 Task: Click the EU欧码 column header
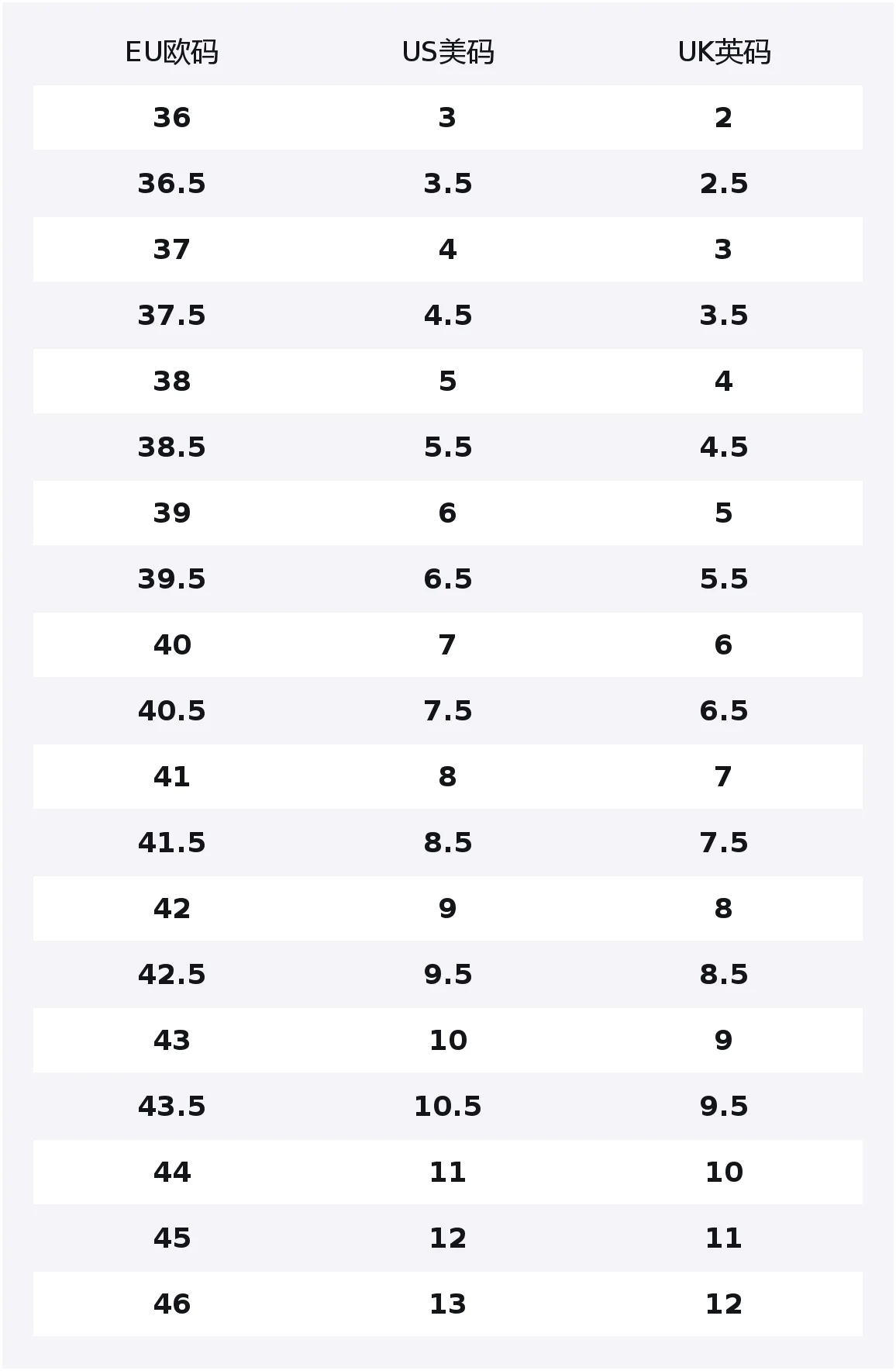click(171, 53)
